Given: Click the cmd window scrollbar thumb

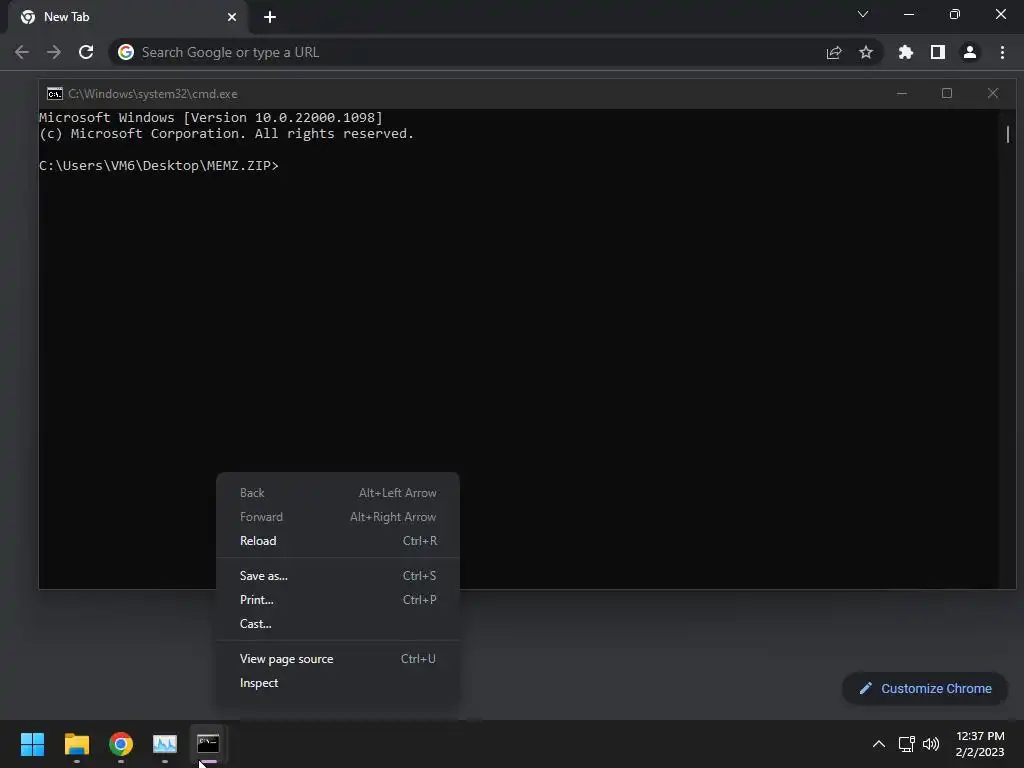Looking at the screenshot, I should 1008,135.
